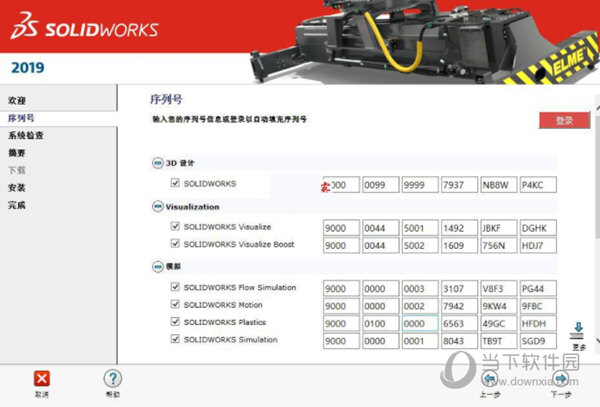Viewport: 600px width, 407px height.
Task: Click Flow Simulation field containing PG44
Action: 538,288
